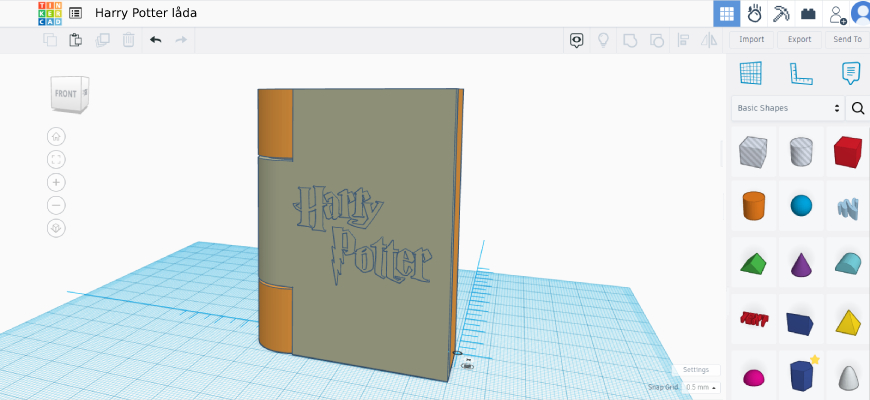Pick the dark blue Wedge shape
The image size is (870, 400).
[x=801, y=322]
